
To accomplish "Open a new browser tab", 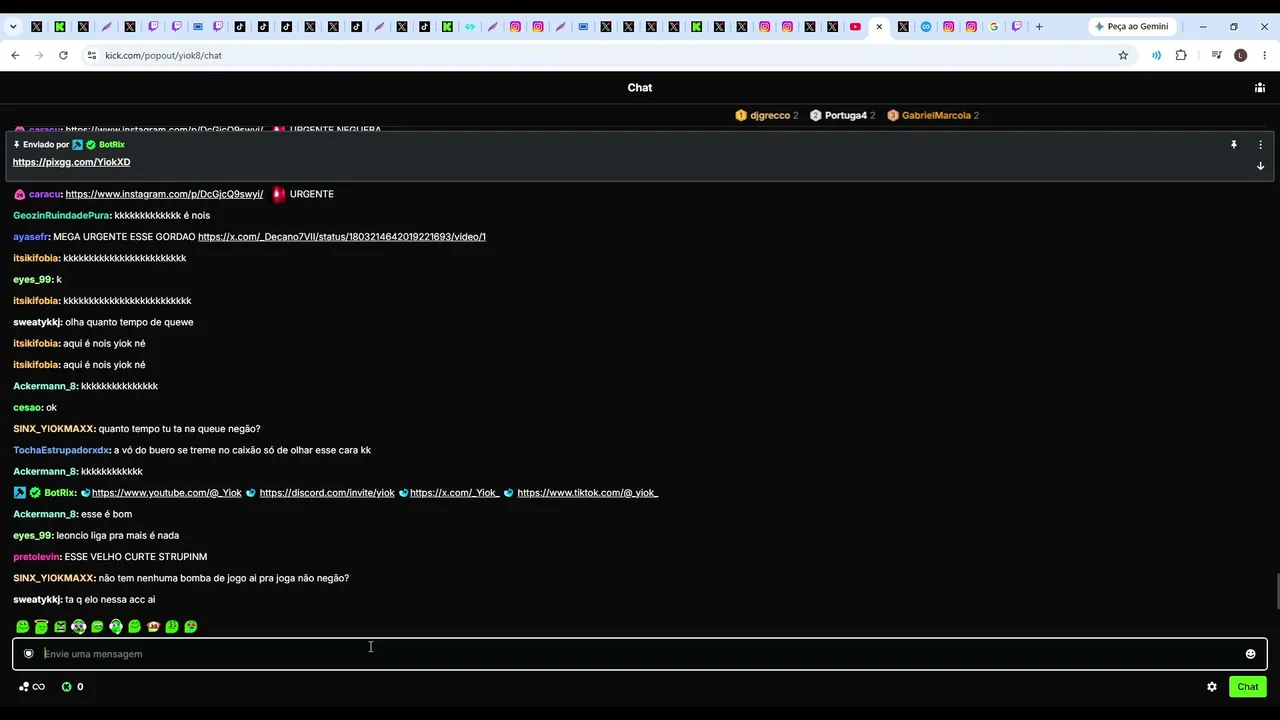I will tap(1039, 27).
